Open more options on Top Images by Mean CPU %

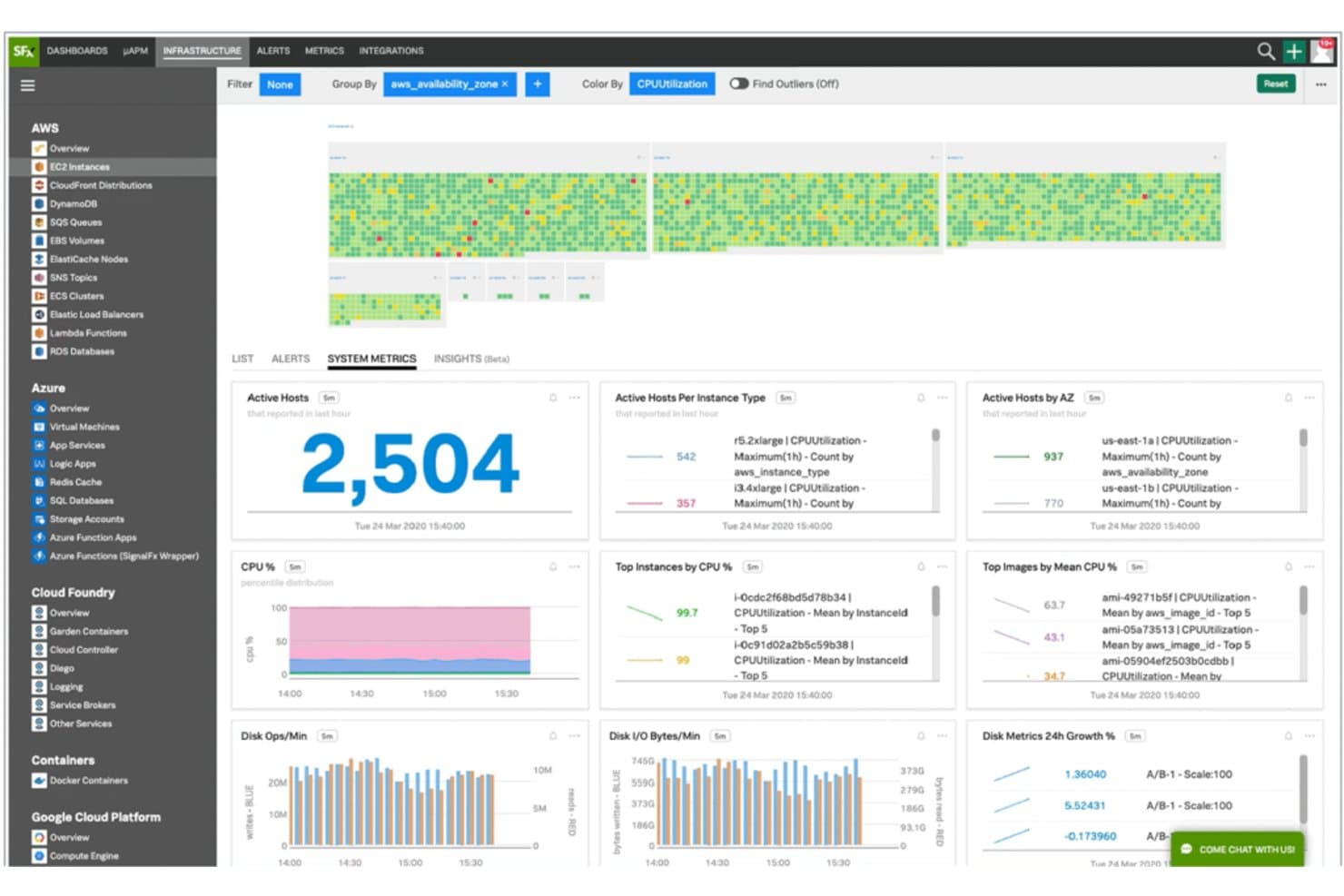tap(1309, 566)
